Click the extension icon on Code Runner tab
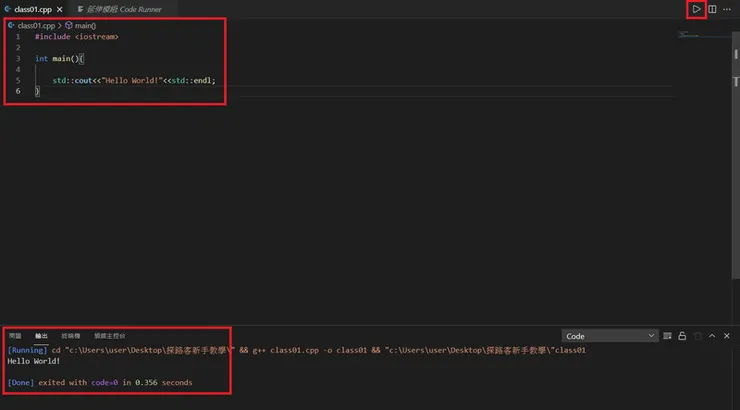This screenshot has height=410, width=740. pyautogui.click(x=80, y=9)
